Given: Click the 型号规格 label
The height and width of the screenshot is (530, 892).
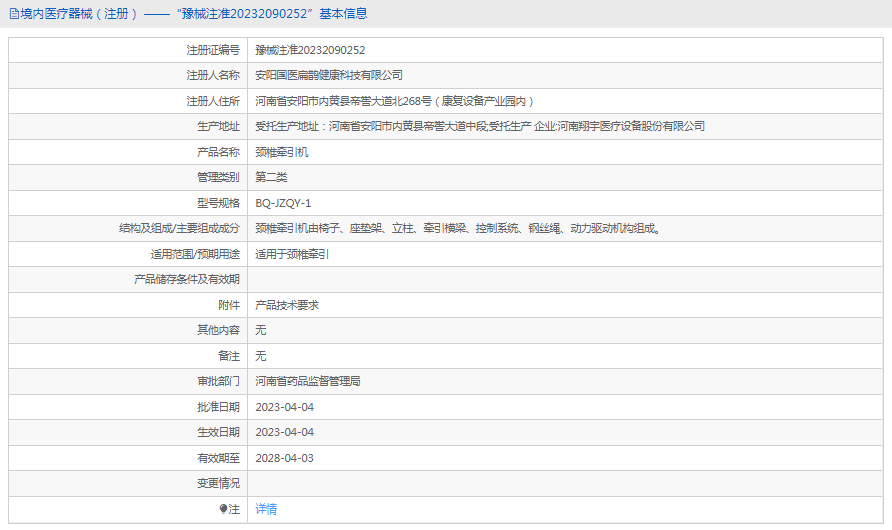Looking at the screenshot, I should 218,203.
